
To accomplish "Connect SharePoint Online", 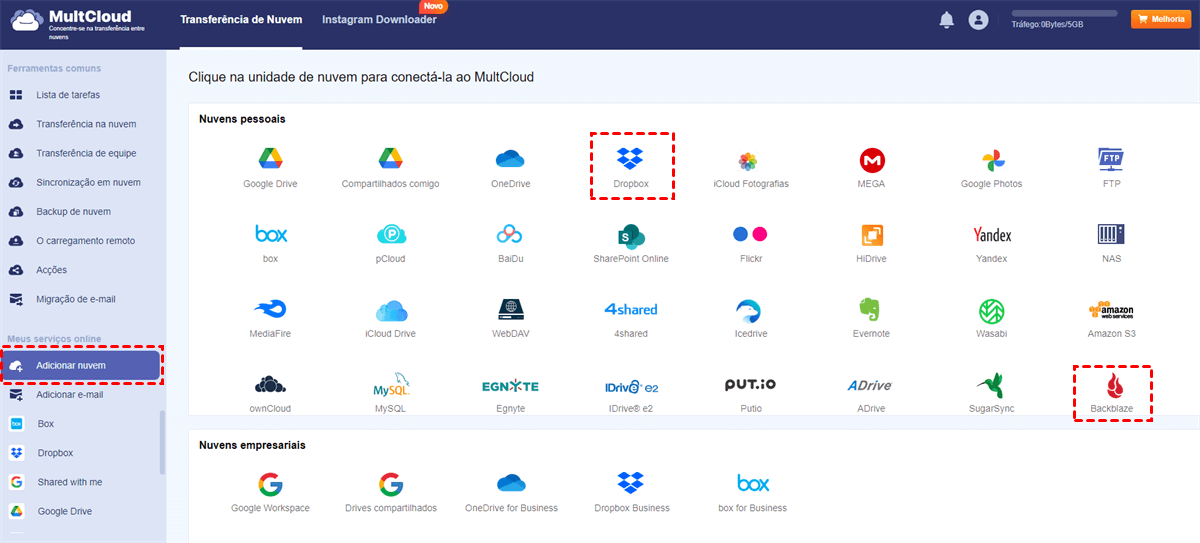I will click(631, 243).
